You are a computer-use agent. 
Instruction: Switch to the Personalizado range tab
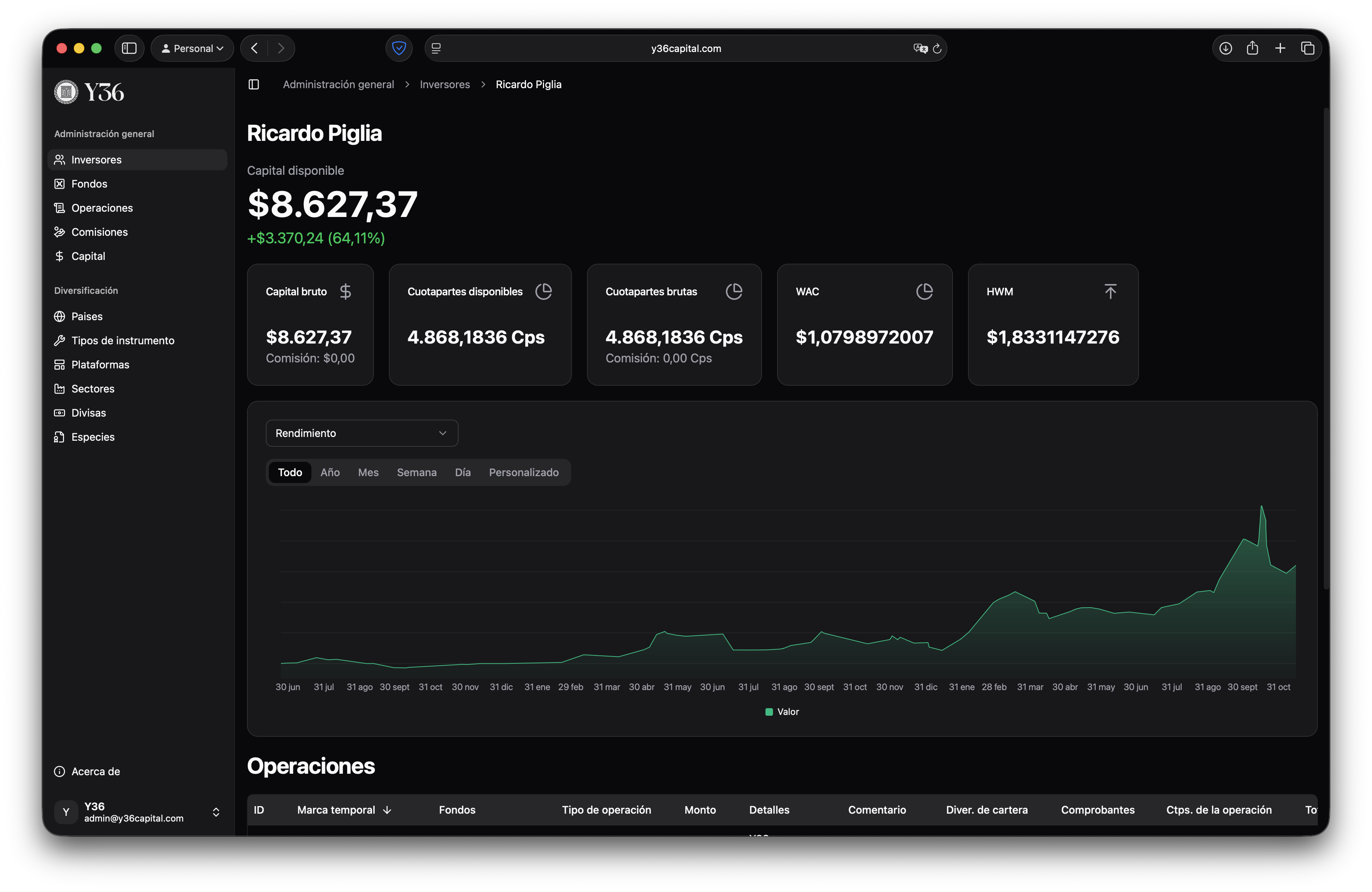[523, 473]
